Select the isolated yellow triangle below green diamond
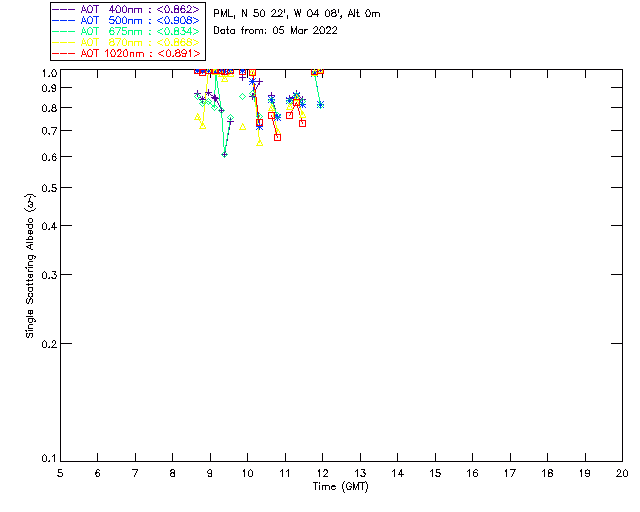640x512 pixels. coord(243,126)
